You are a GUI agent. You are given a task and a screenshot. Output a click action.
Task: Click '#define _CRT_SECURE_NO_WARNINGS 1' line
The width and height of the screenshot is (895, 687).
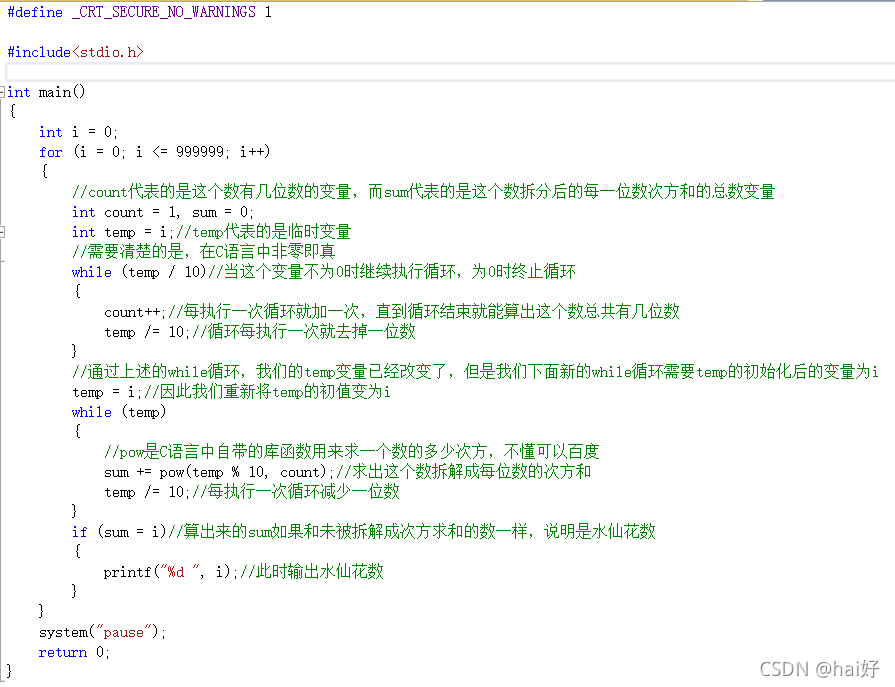139,12
